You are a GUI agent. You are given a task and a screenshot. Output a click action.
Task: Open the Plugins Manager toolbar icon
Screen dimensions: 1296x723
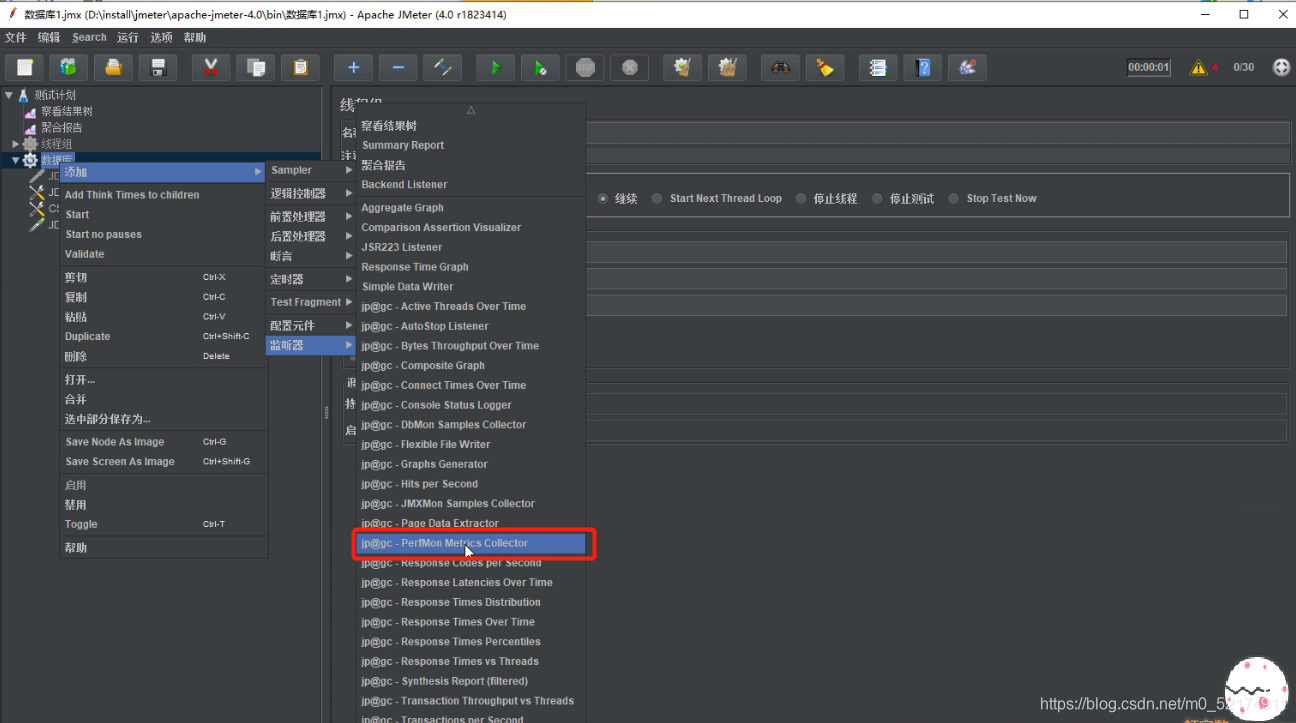[x=967, y=67]
